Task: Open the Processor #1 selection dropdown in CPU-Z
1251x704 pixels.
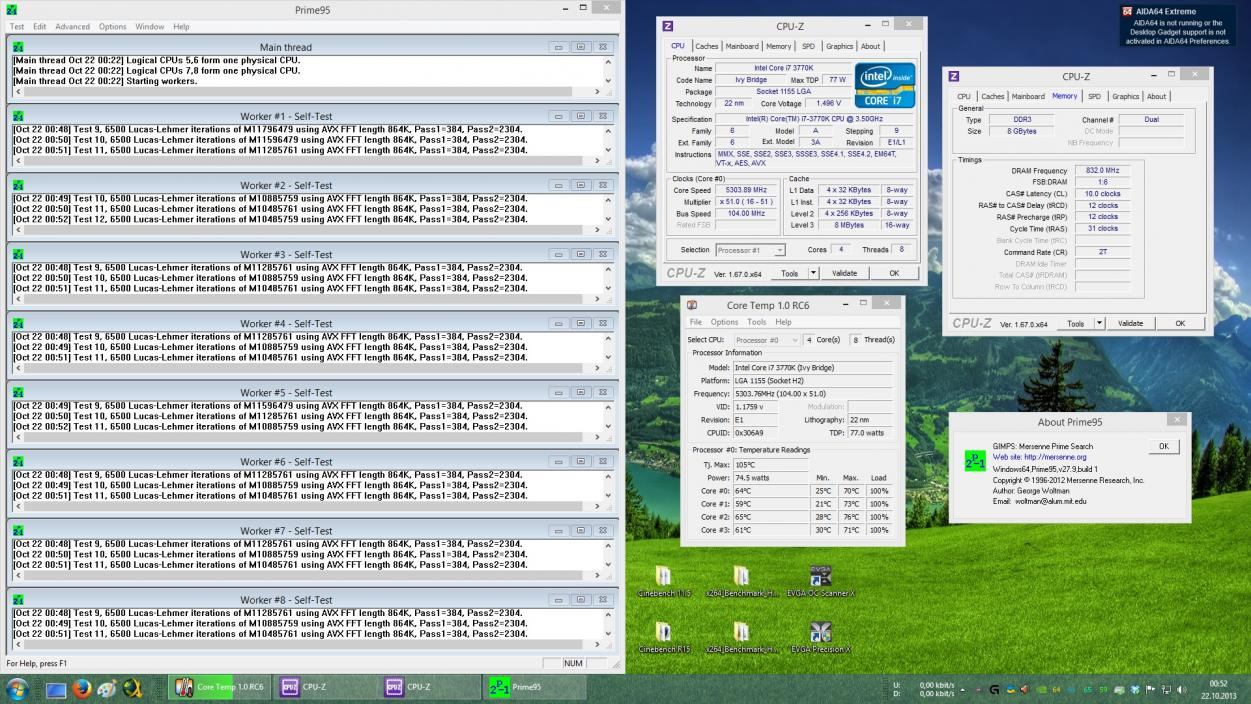Action: [750, 250]
